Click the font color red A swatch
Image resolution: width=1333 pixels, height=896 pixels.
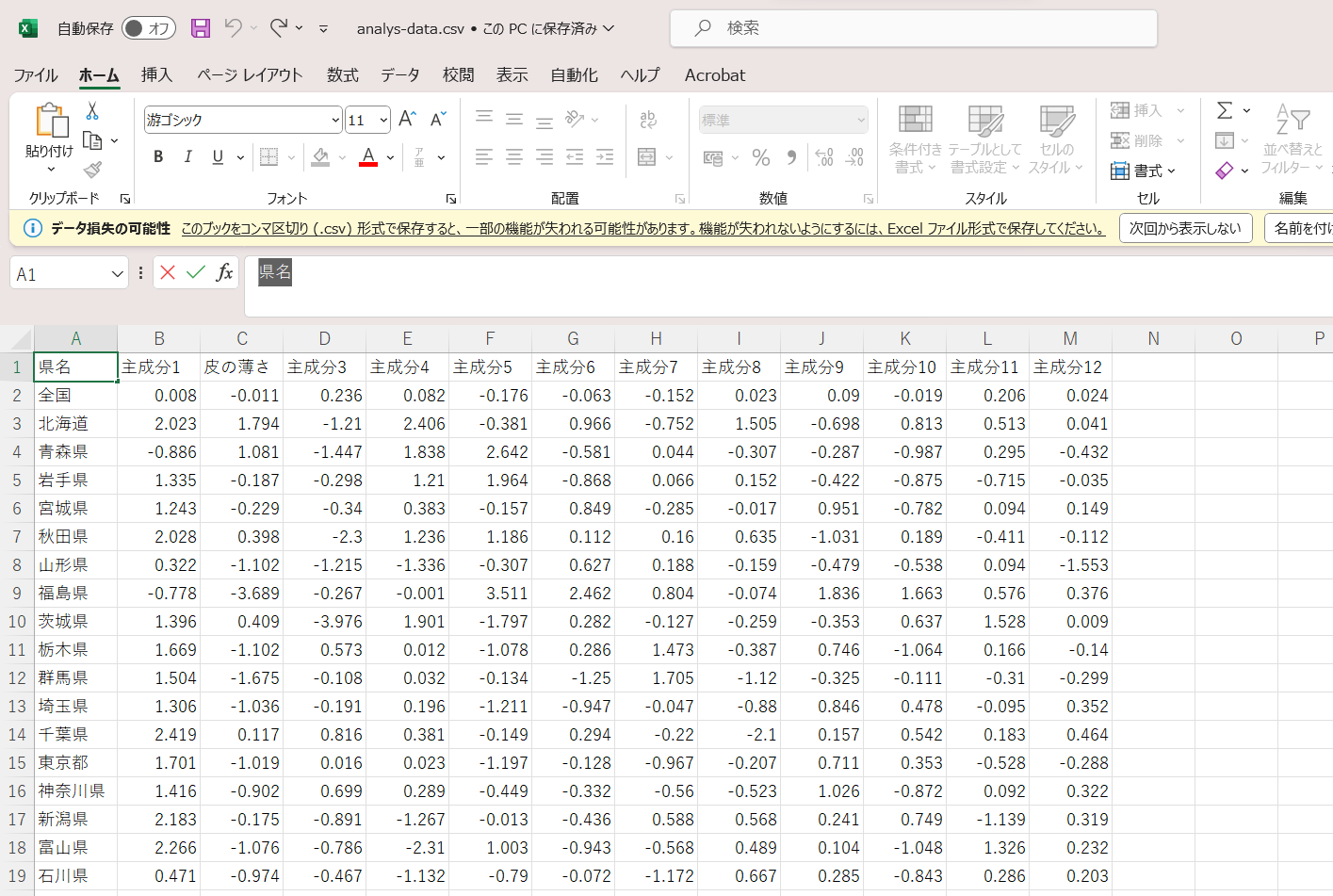point(368,156)
